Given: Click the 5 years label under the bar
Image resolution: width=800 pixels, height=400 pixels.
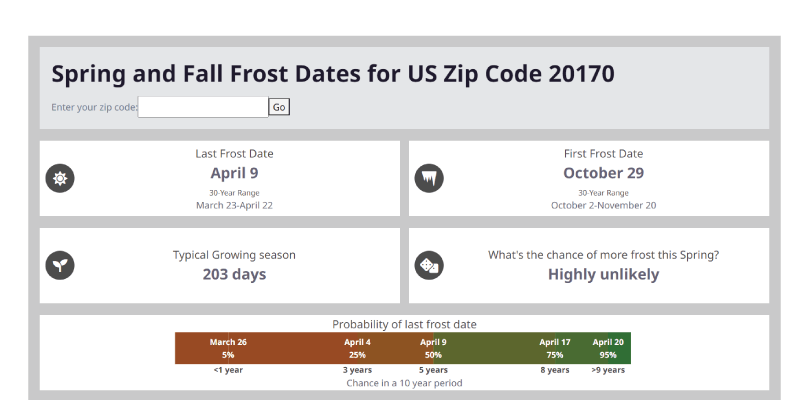Looking at the screenshot, I should click(433, 370).
